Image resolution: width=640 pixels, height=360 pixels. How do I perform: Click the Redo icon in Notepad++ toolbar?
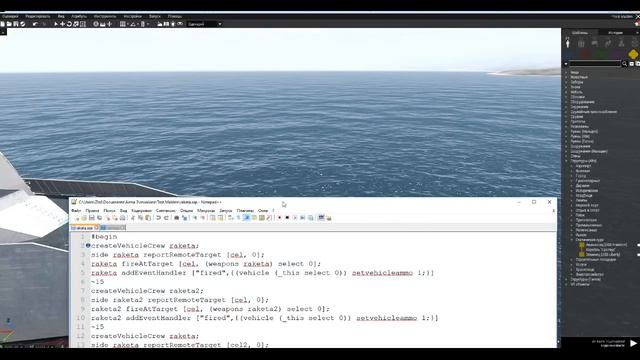[166, 218]
